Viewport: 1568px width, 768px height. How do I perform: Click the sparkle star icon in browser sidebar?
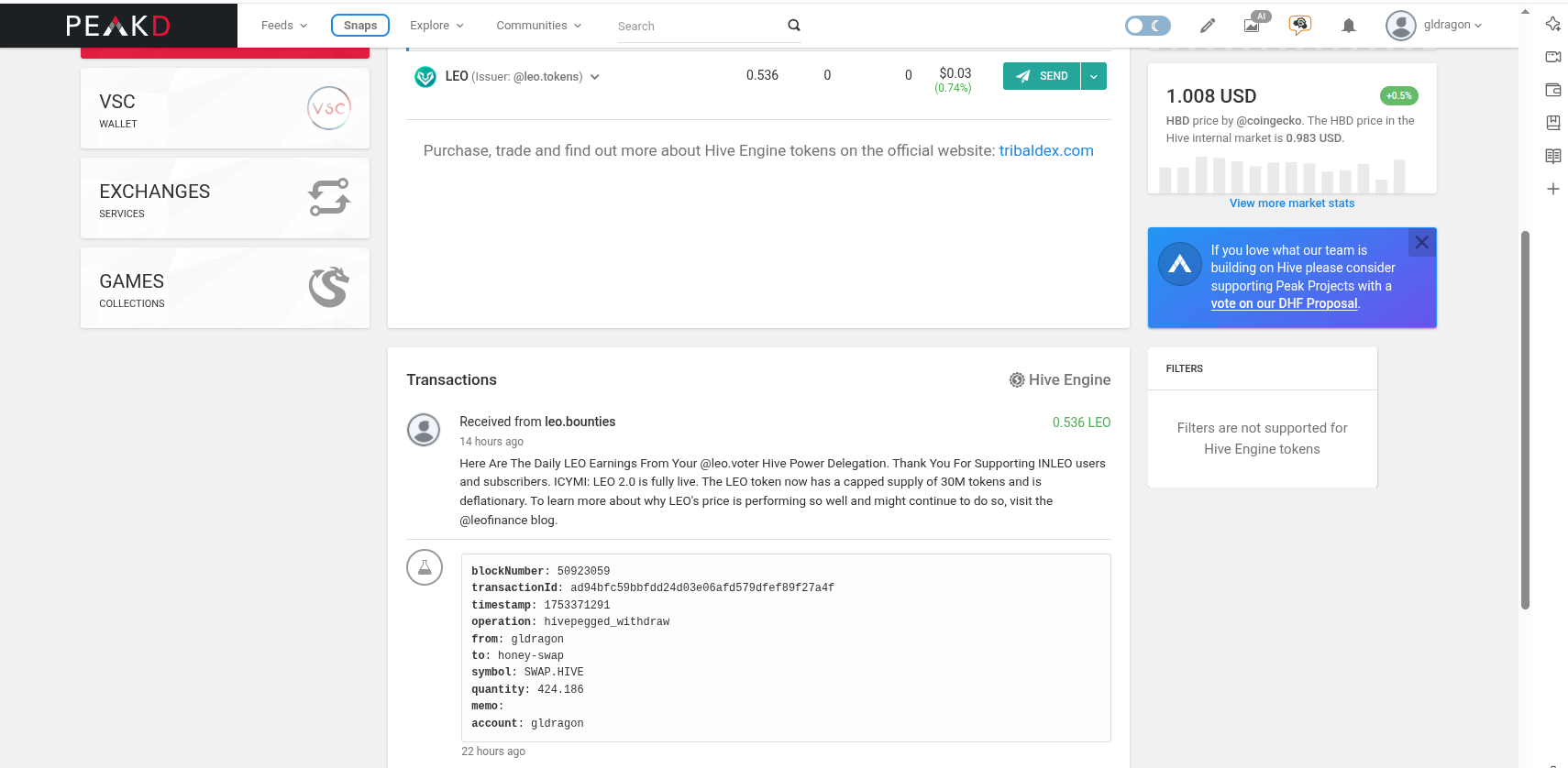[x=1552, y=24]
